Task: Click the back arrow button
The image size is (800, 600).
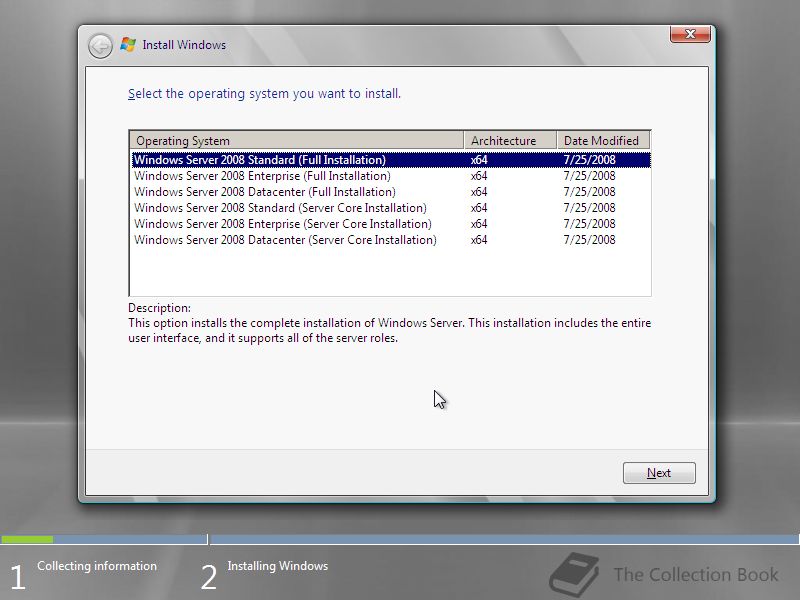Action: 100,46
